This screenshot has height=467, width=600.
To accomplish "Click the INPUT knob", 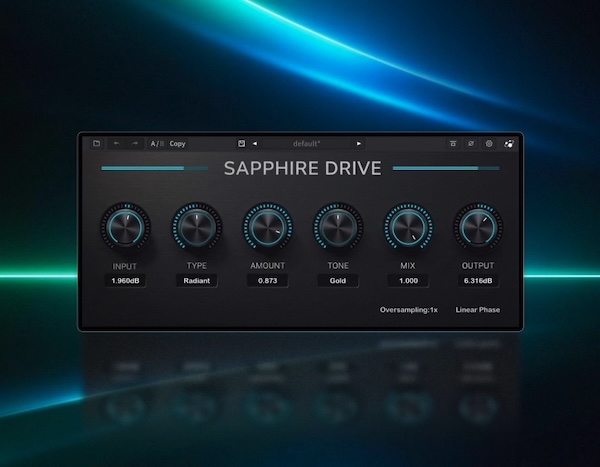I will 125,228.
